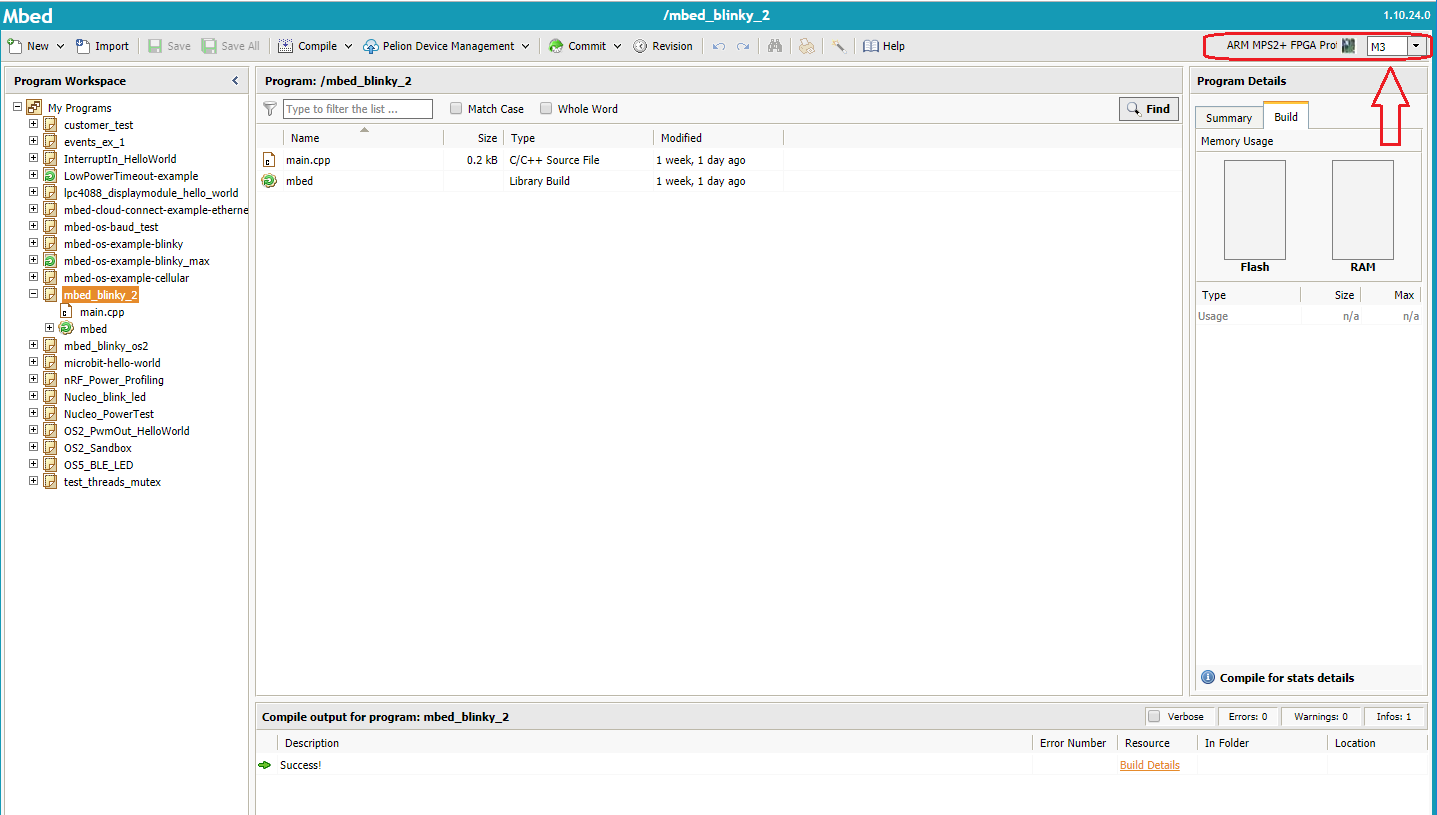
Task: Enable the Whole Word checkbox
Action: coord(546,109)
